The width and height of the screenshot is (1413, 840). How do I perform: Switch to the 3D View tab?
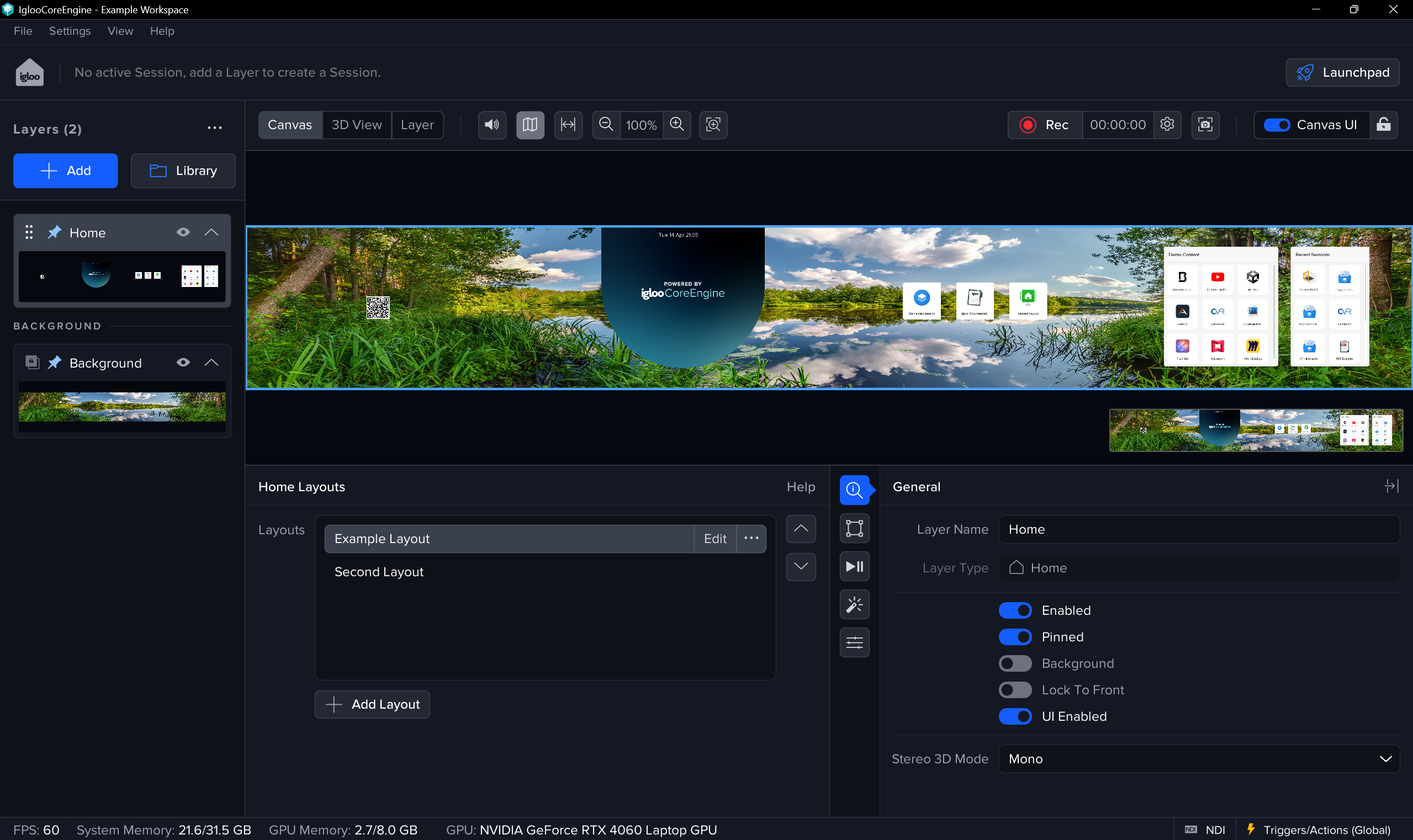coord(356,125)
